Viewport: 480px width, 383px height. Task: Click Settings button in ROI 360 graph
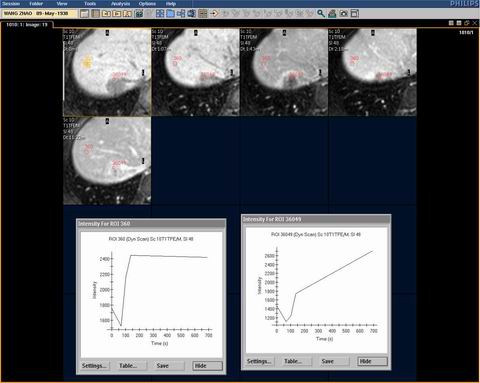click(x=94, y=366)
